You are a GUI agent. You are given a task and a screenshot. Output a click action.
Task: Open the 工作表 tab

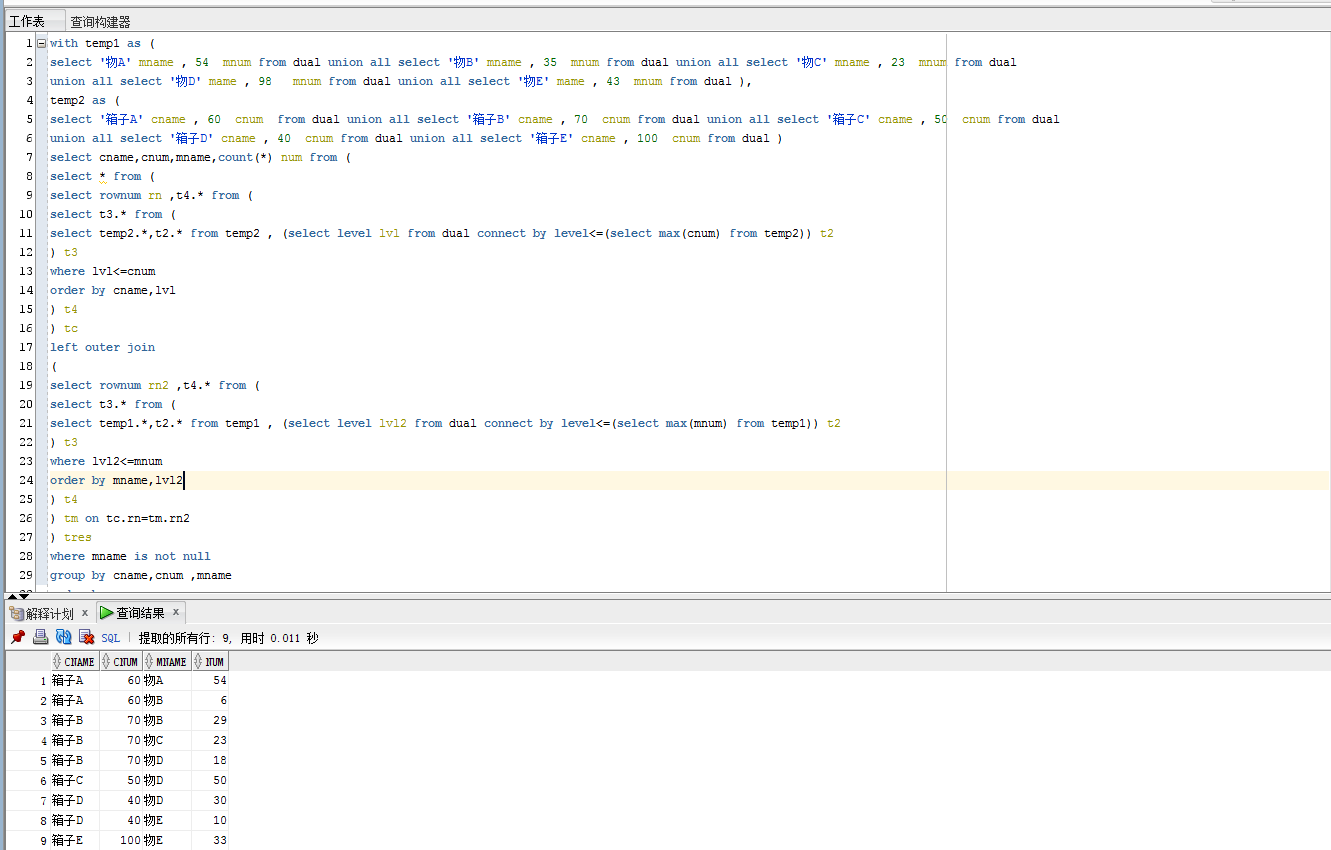click(x=27, y=21)
